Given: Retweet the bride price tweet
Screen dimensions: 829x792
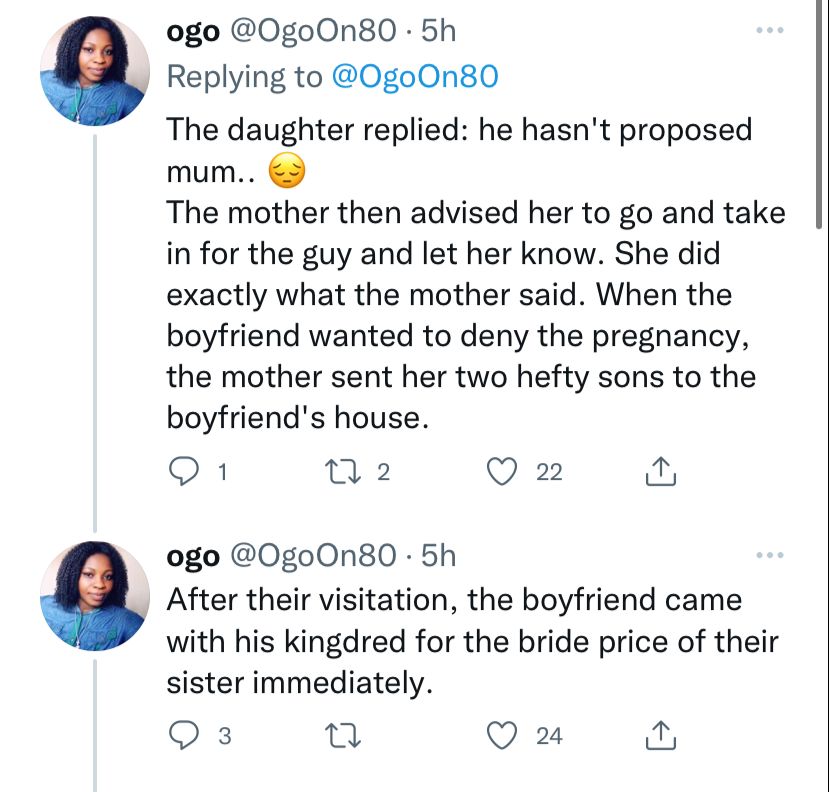Looking at the screenshot, I should (341, 737).
